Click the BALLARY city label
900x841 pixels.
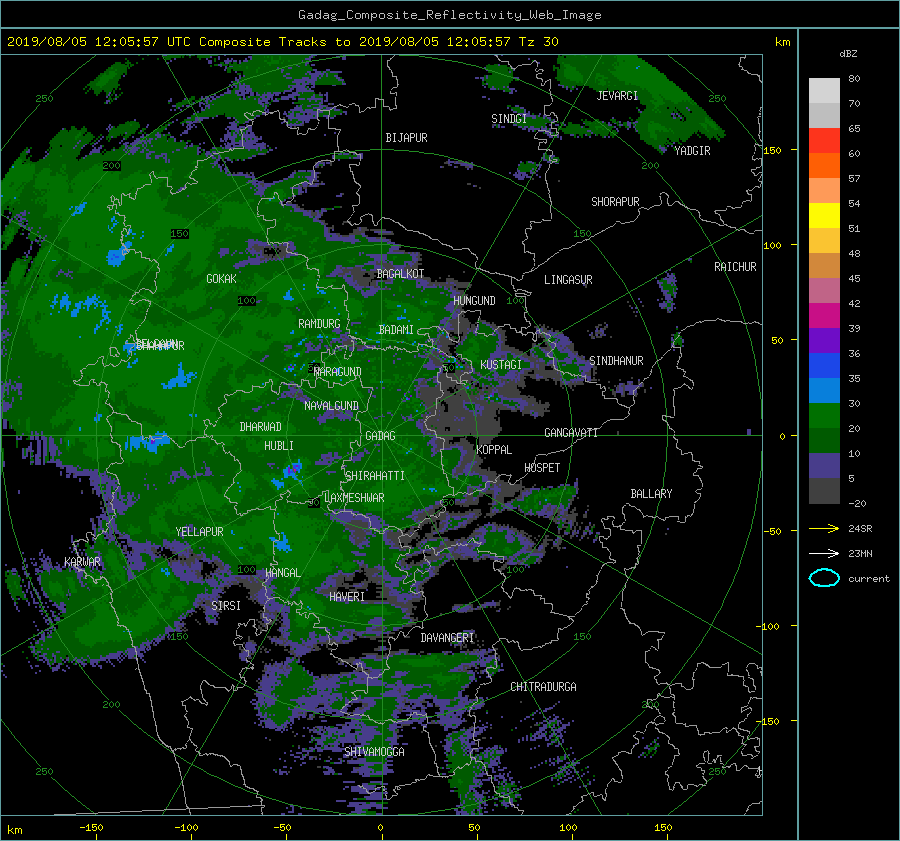[651, 494]
